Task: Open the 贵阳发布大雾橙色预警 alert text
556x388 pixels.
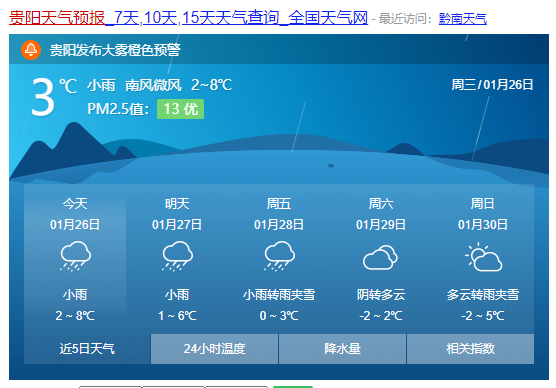Action: [x=115, y=50]
